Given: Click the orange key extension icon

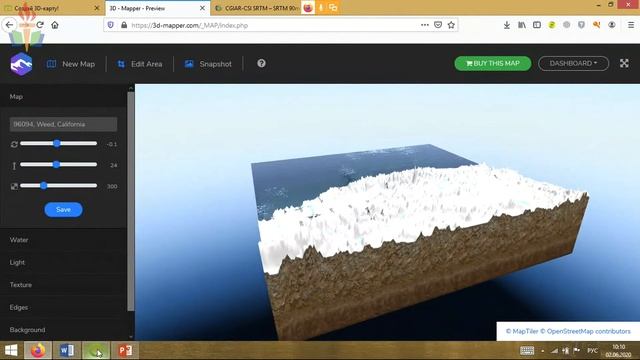Looking at the screenshot, I should click(597, 25).
